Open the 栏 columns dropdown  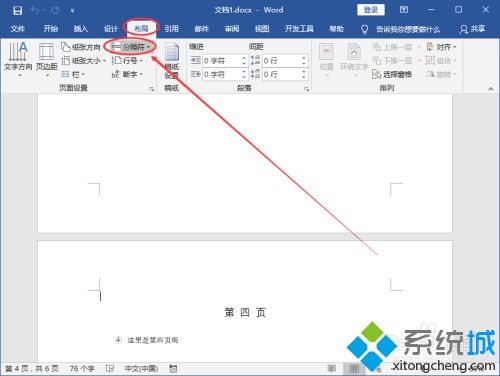coord(73,74)
